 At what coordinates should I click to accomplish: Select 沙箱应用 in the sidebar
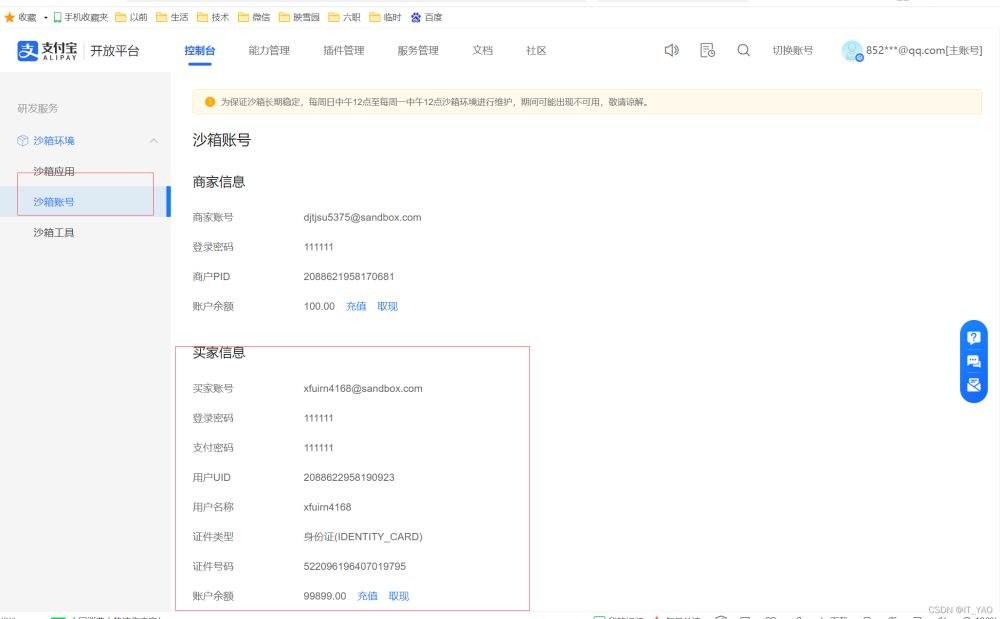(54, 171)
